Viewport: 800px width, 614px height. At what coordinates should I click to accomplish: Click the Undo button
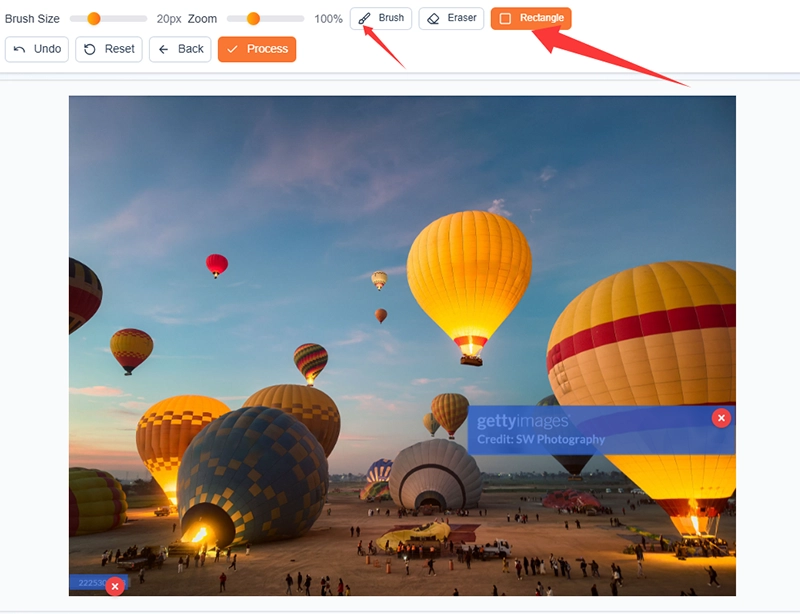37,49
